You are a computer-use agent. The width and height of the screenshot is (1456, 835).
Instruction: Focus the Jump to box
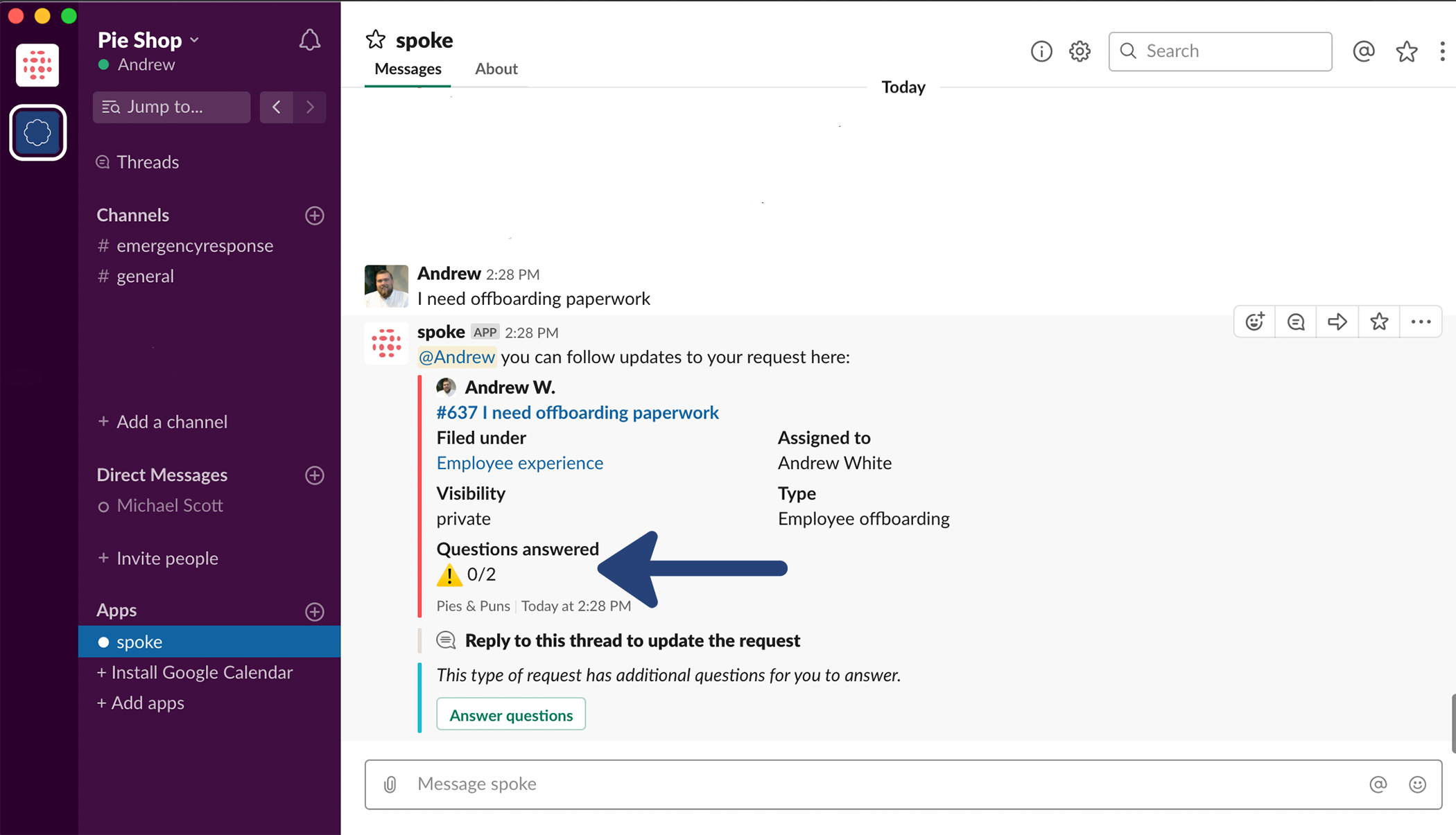[x=172, y=107]
